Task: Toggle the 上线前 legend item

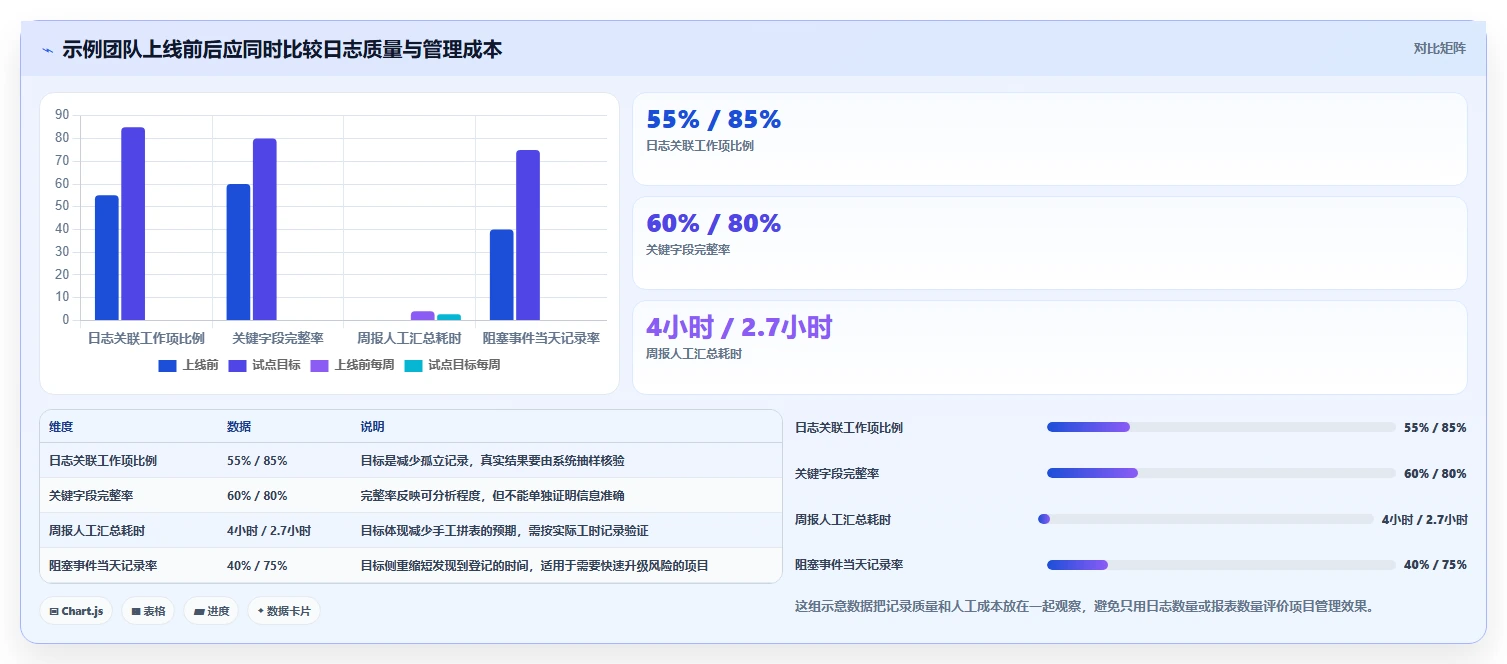Action: point(188,365)
